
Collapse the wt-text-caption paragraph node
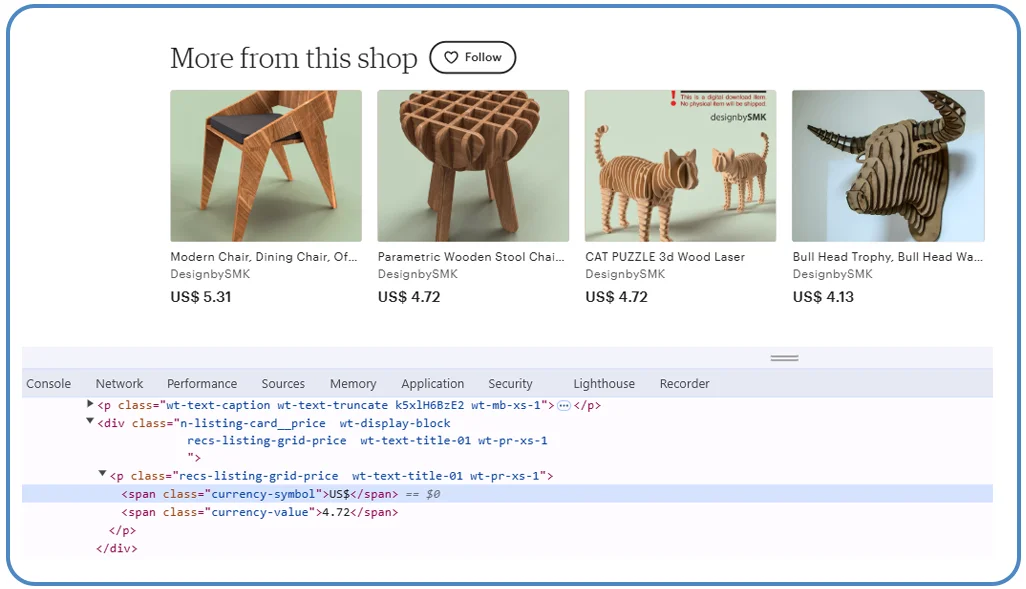pos(90,406)
